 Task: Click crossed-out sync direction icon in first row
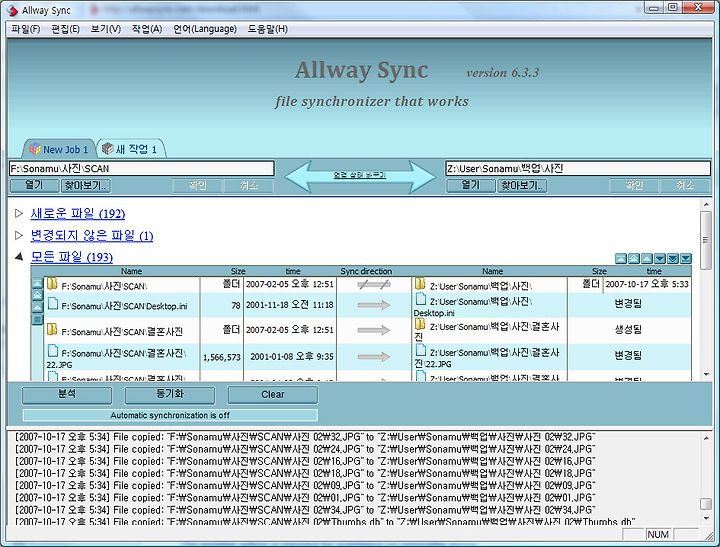374,285
